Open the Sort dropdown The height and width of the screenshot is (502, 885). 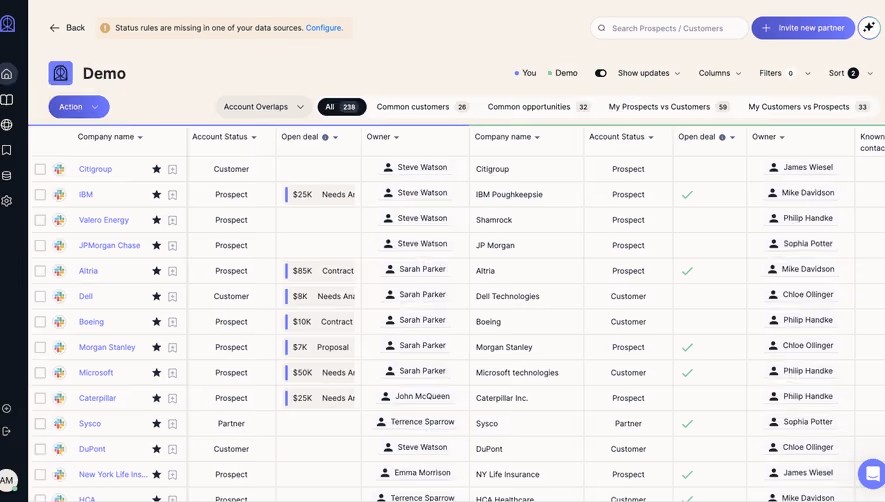click(851, 73)
